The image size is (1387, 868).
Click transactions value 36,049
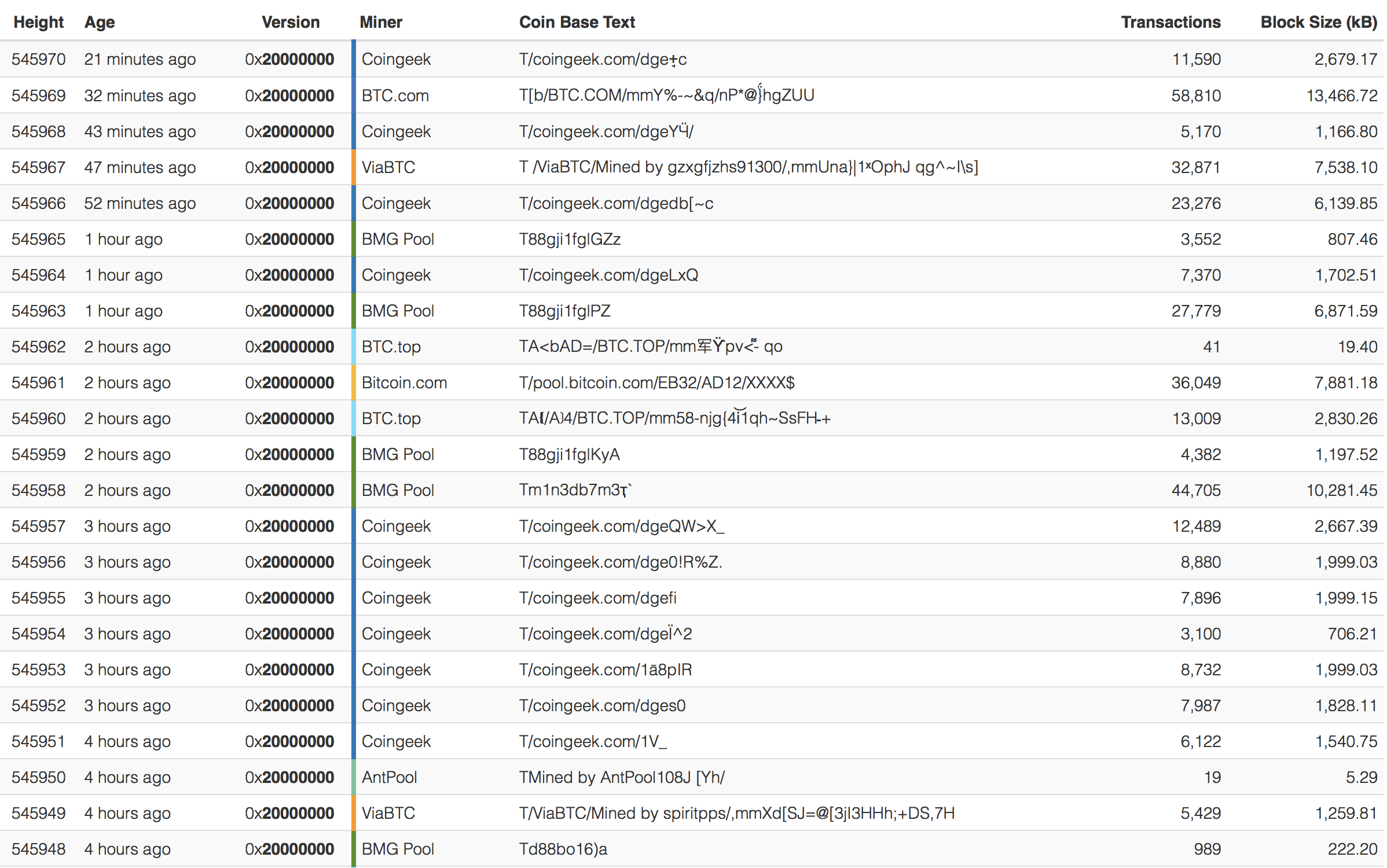tap(1196, 382)
